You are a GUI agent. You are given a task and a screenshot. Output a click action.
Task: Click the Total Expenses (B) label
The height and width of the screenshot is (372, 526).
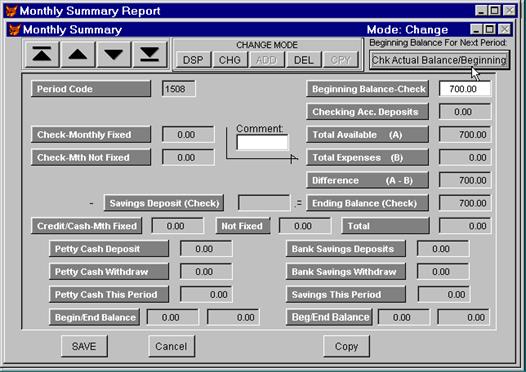point(368,157)
